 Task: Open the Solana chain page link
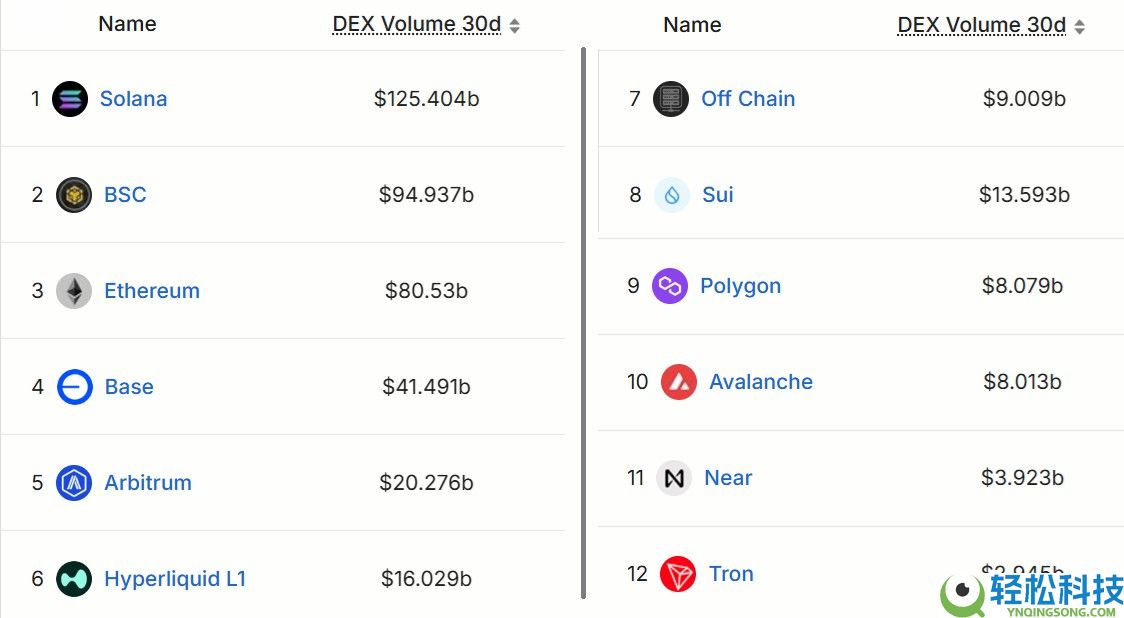point(133,98)
